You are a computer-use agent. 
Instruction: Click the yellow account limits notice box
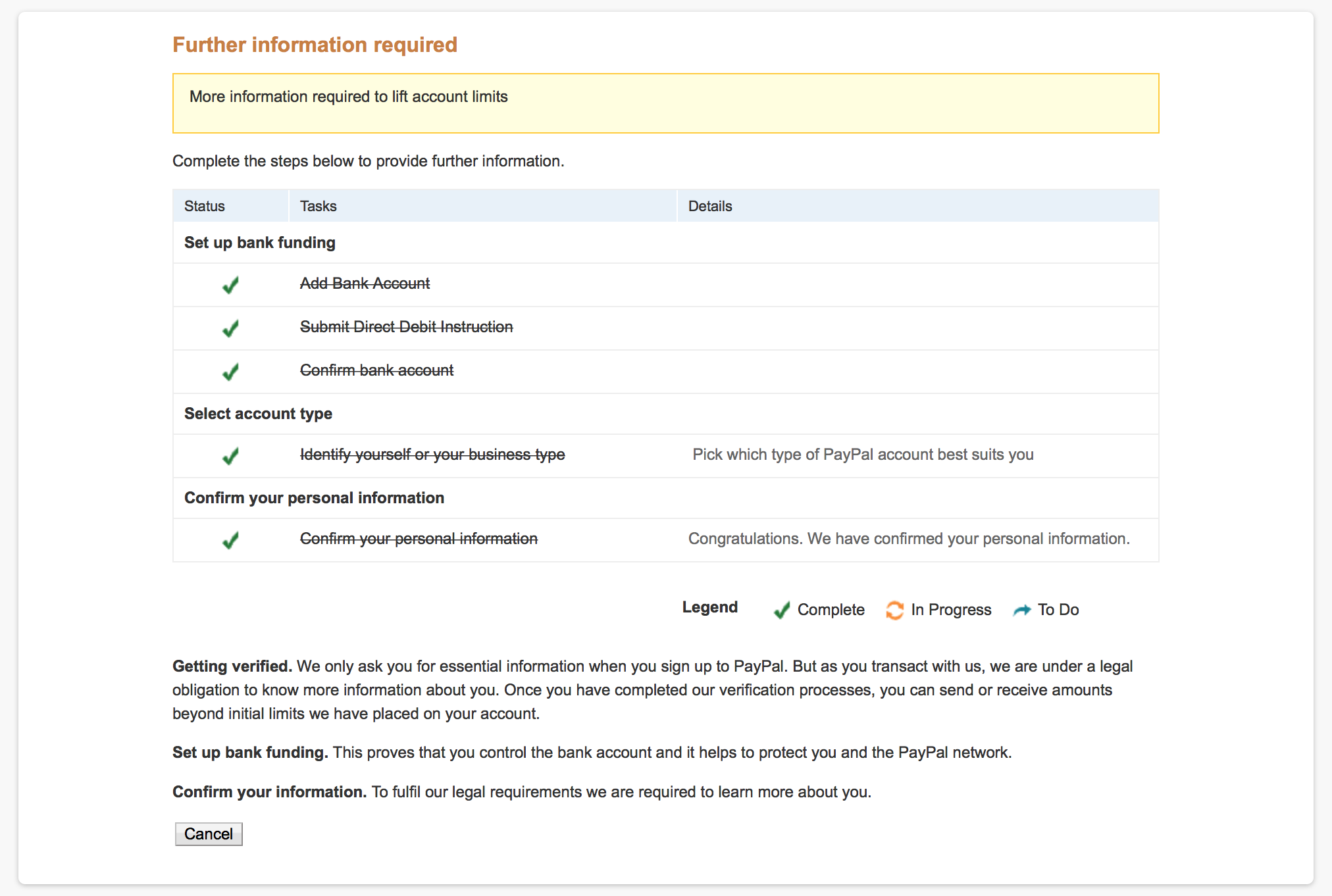665,103
